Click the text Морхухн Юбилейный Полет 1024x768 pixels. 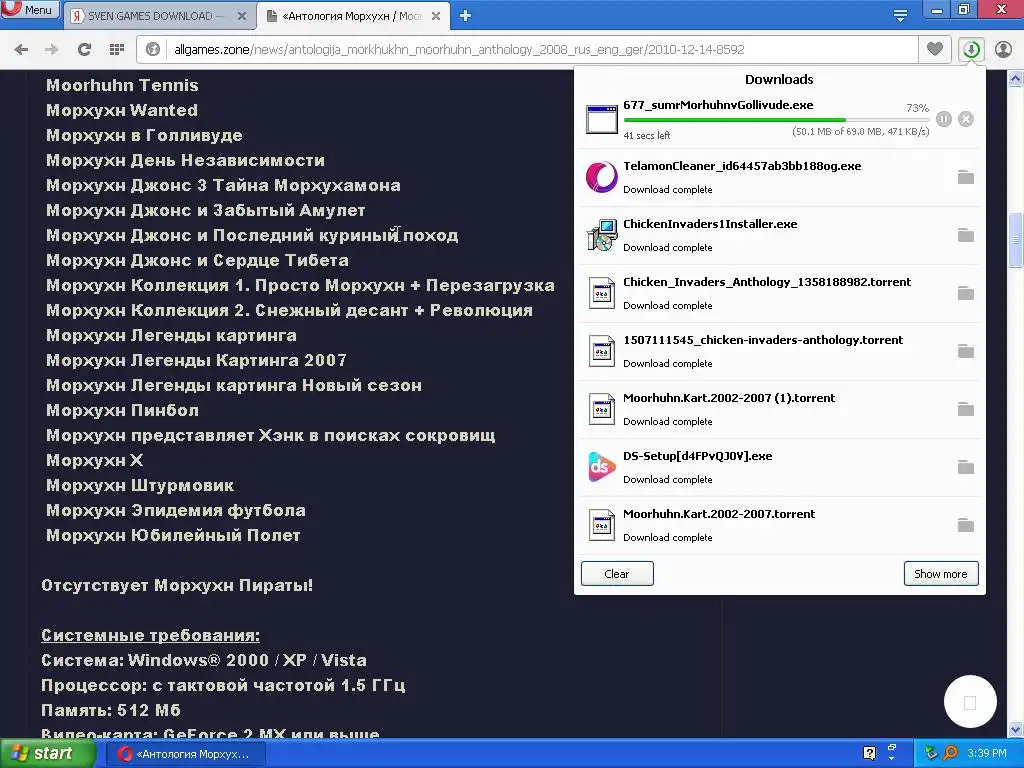173,536
